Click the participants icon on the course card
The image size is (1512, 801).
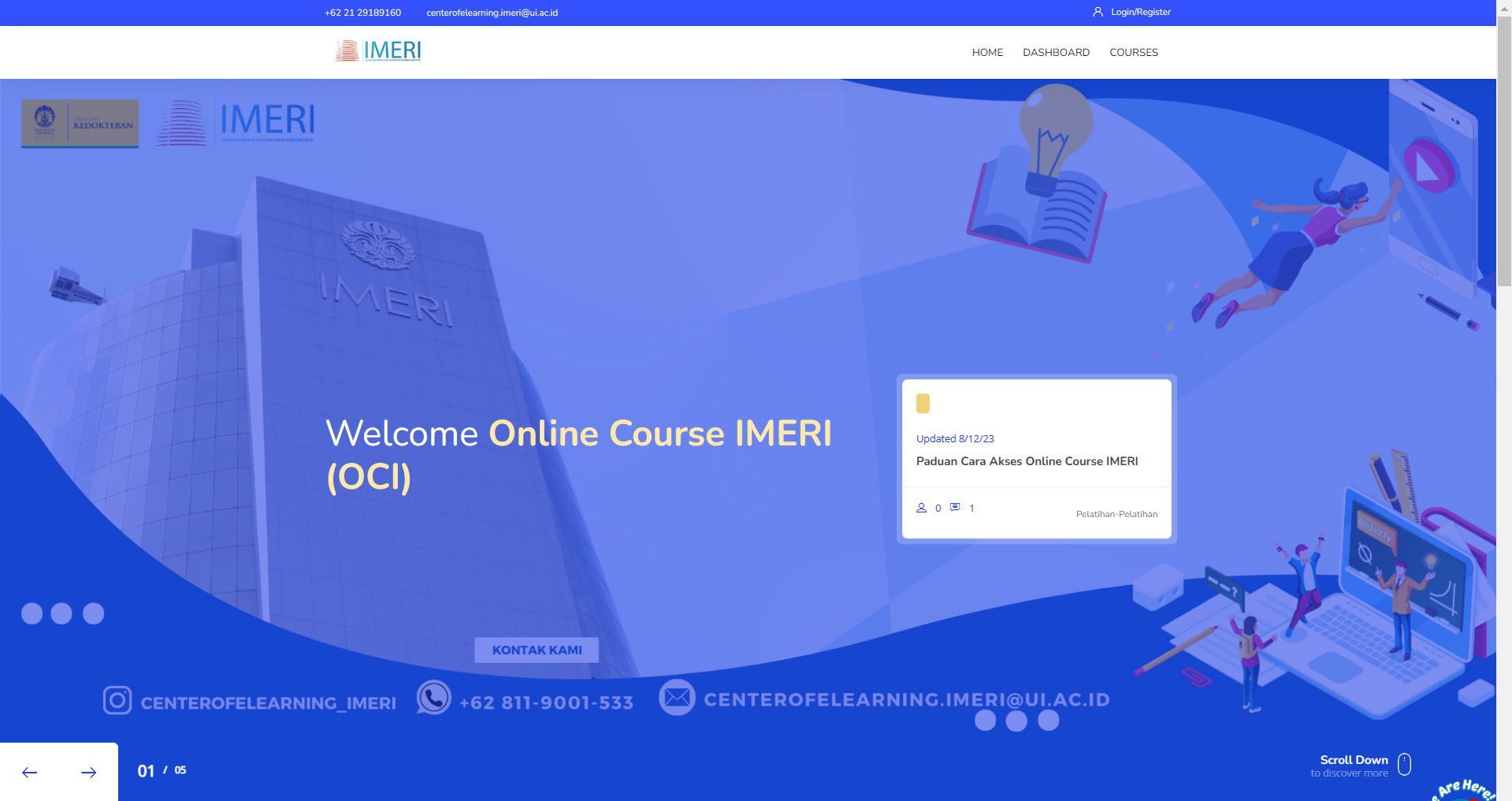922,509
